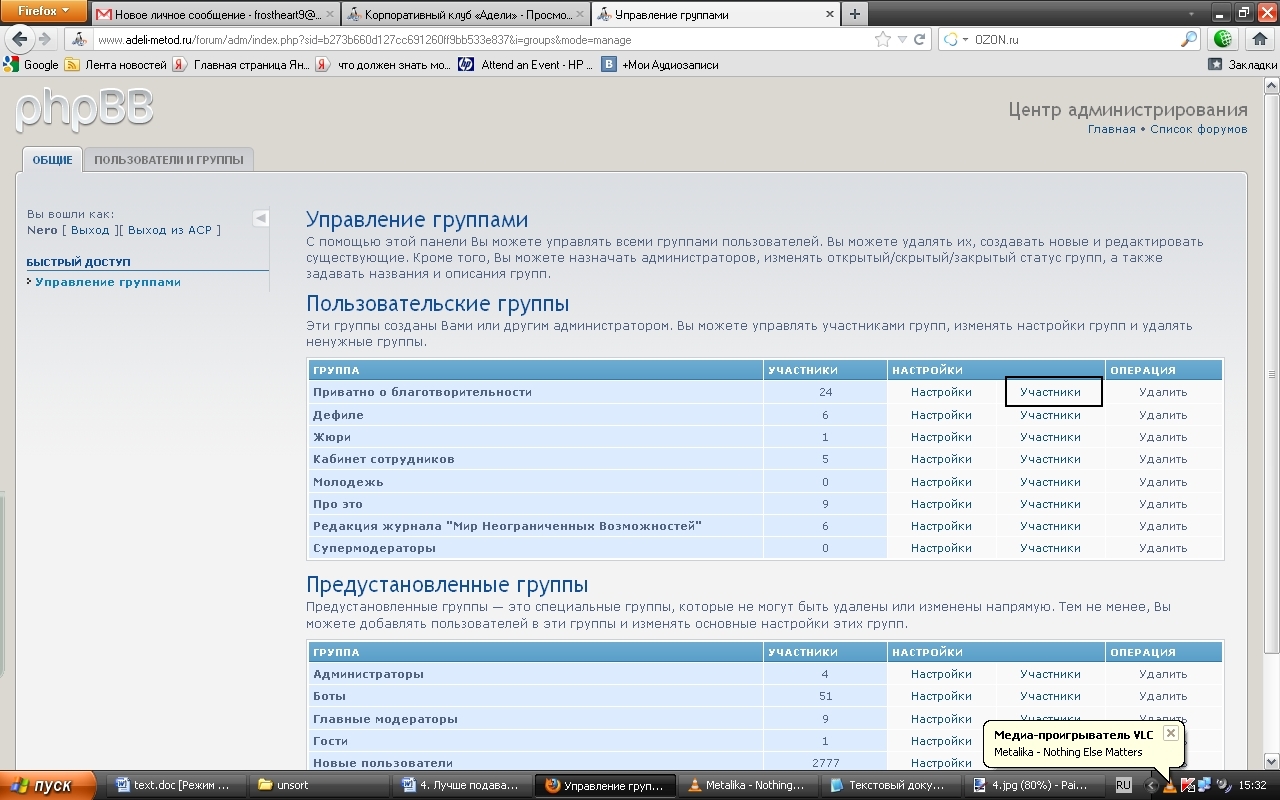Open Участники for the Про это group

point(1050,504)
